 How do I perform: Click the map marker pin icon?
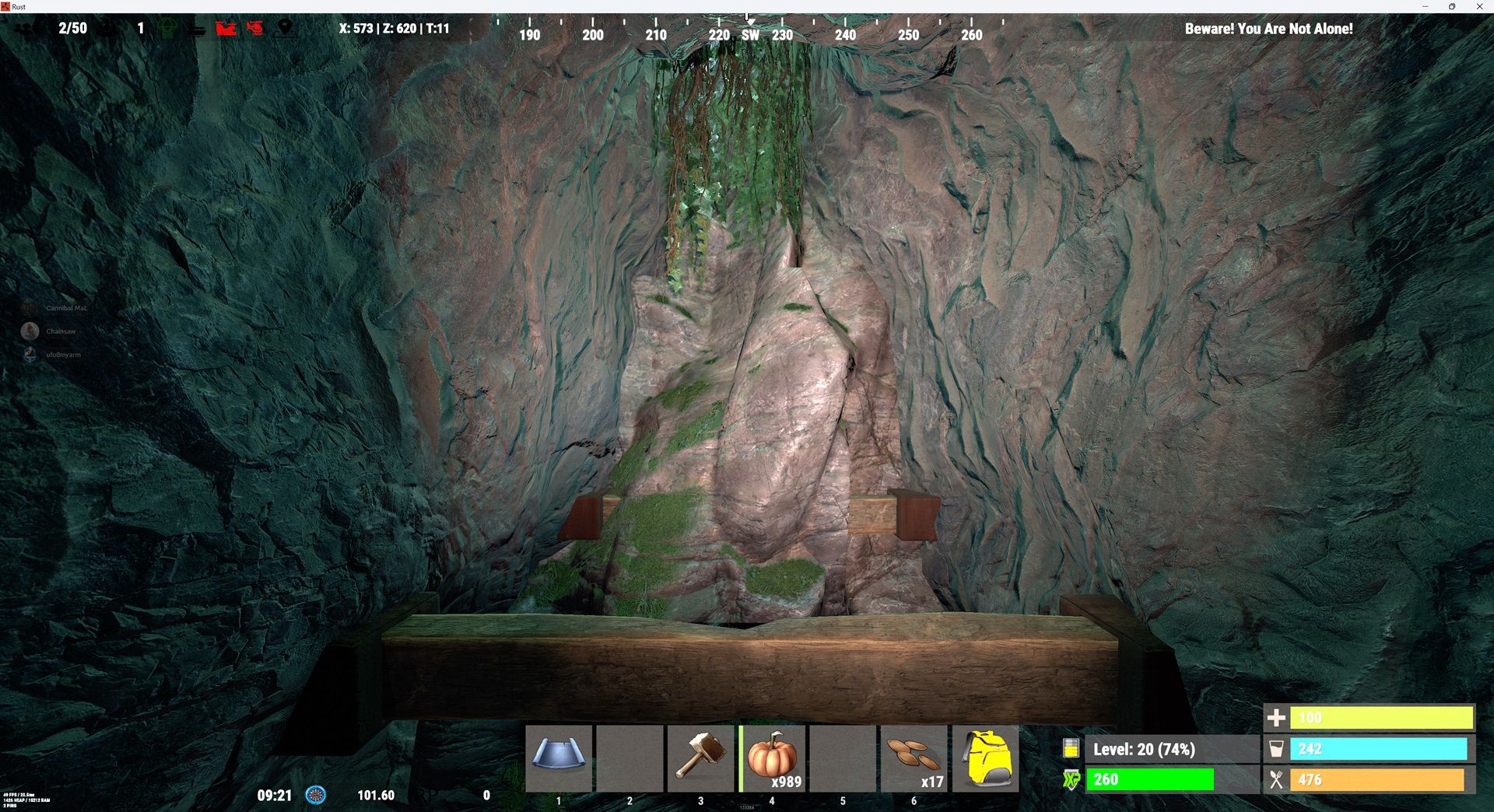tap(285, 29)
